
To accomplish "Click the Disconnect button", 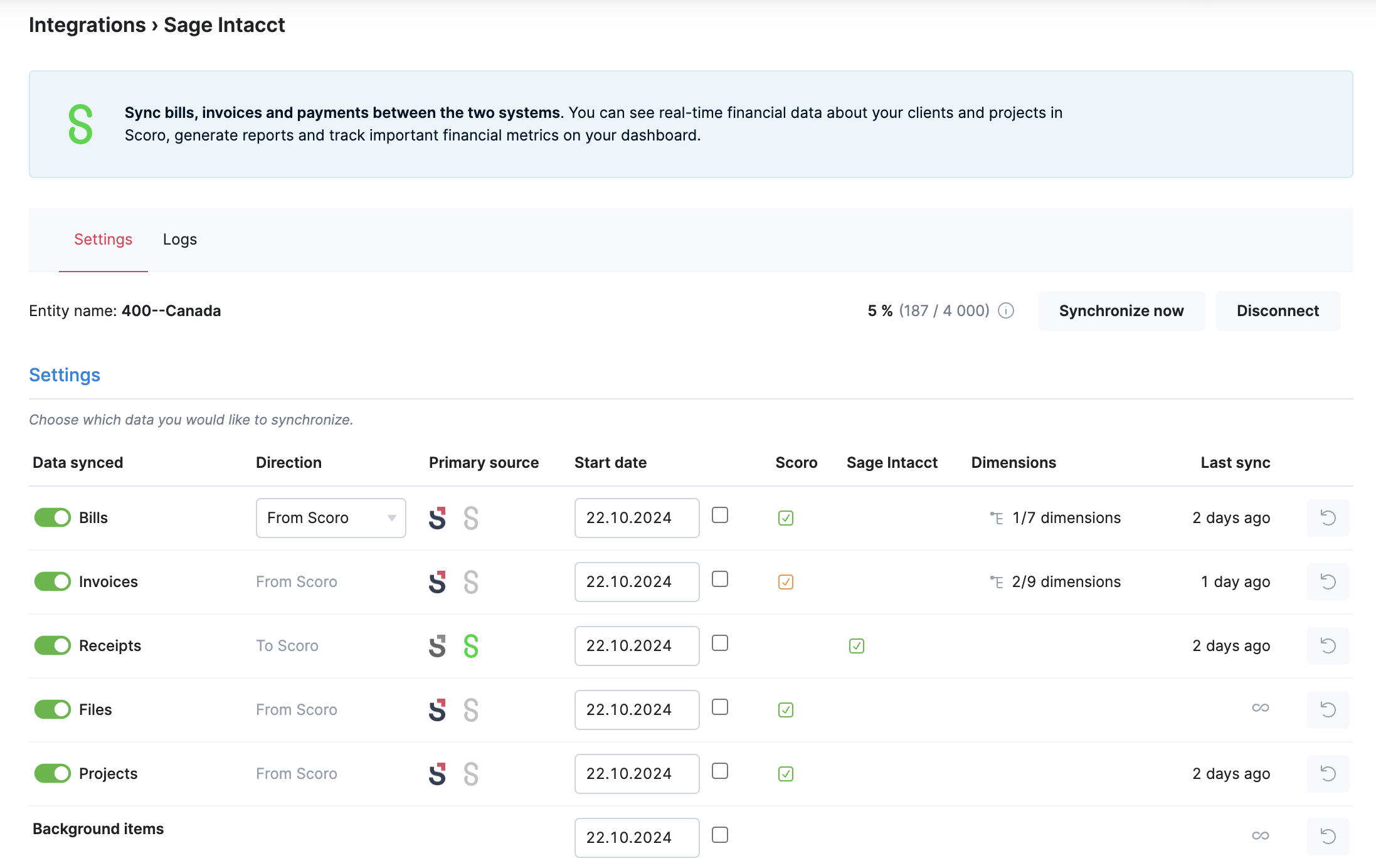I will [1278, 311].
